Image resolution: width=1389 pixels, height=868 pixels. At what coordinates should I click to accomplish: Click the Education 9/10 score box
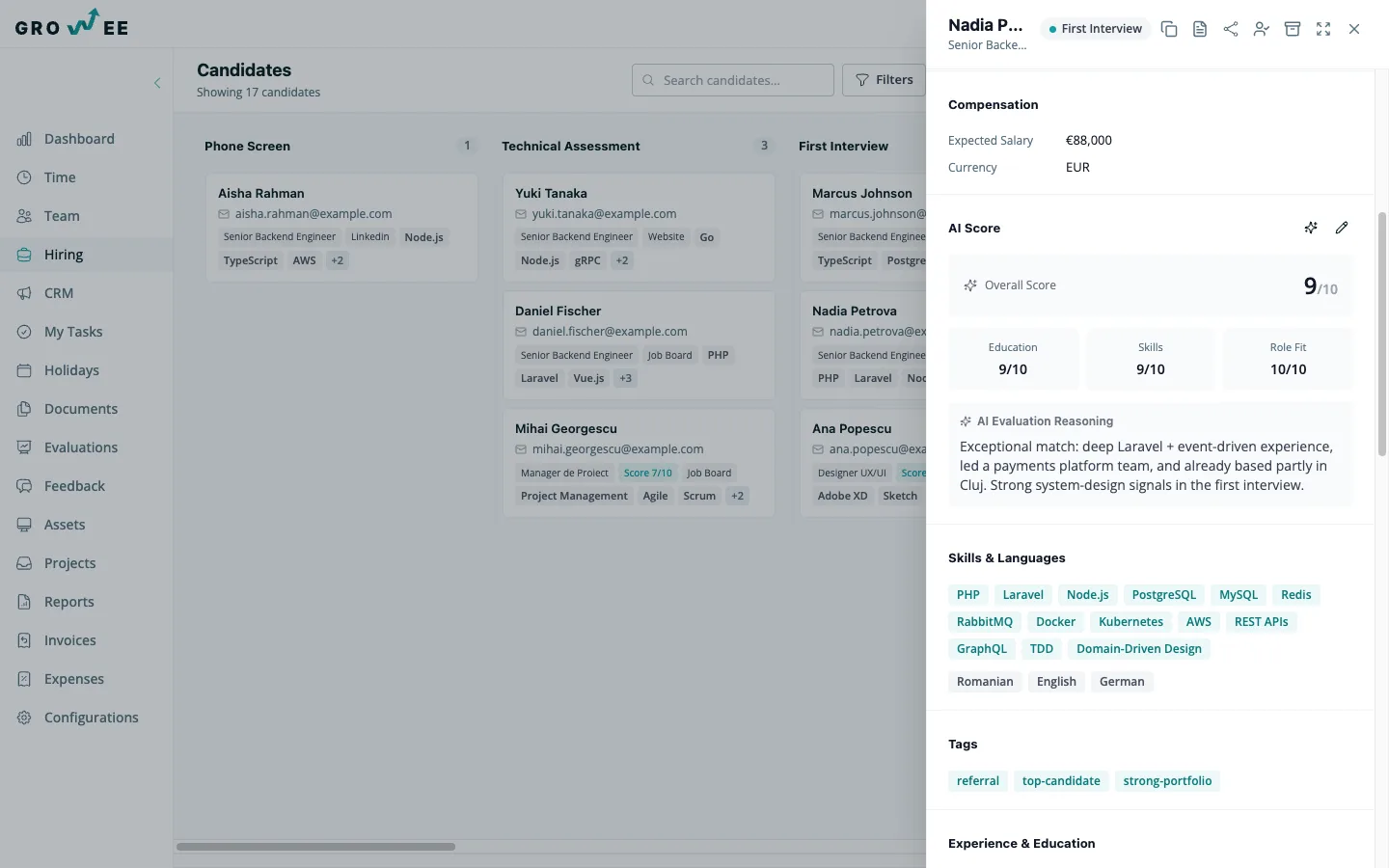coord(1013,359)
